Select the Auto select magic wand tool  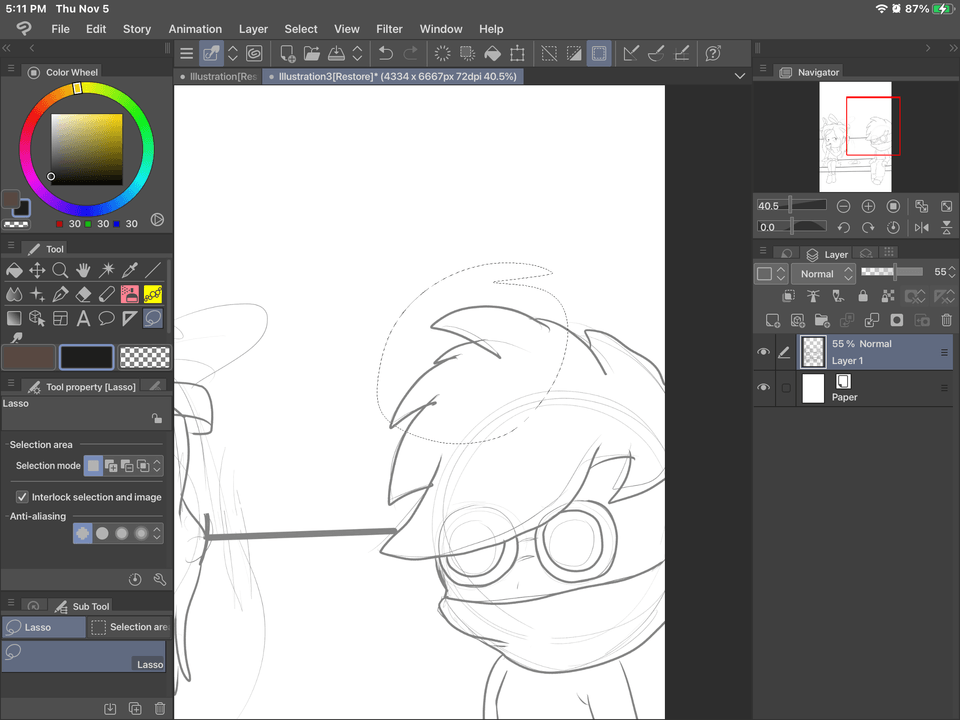click(x=107, y=270)
